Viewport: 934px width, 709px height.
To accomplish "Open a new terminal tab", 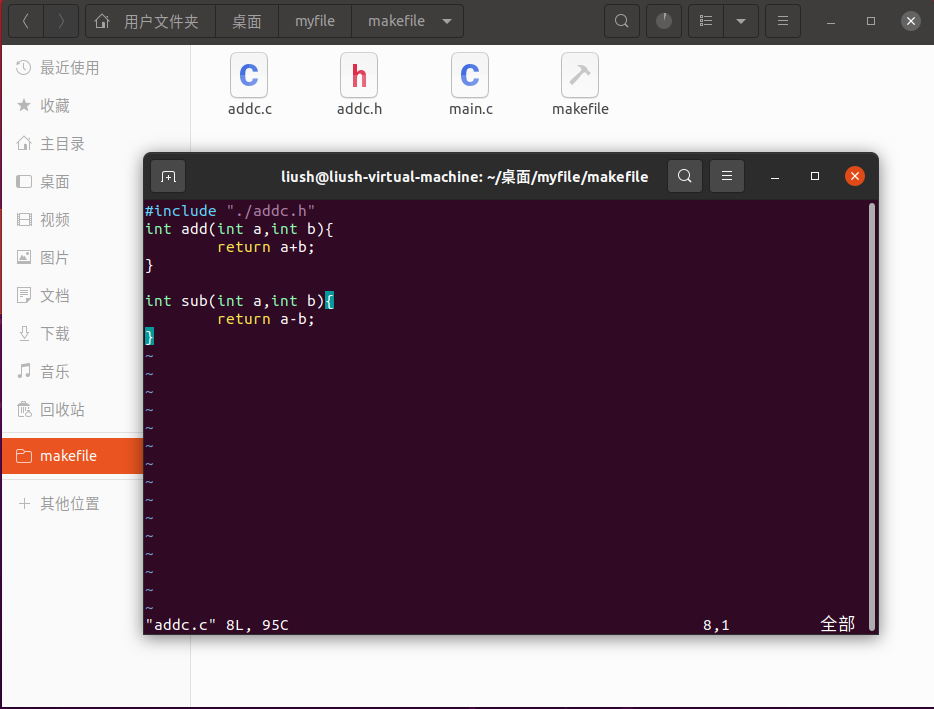I will [x=168, y=176].
